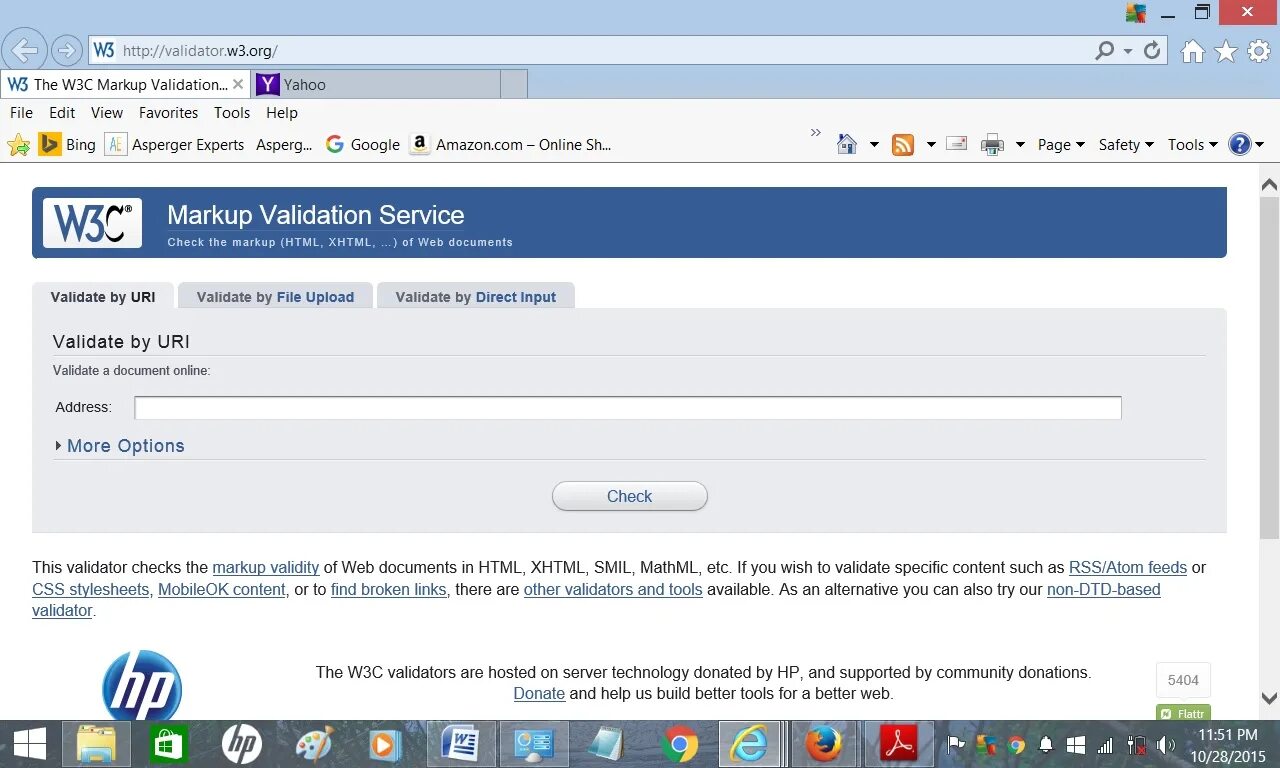Click the HP logo on the page
Viewport: 1280px width, 768px height.
click(x=142, y=685)
